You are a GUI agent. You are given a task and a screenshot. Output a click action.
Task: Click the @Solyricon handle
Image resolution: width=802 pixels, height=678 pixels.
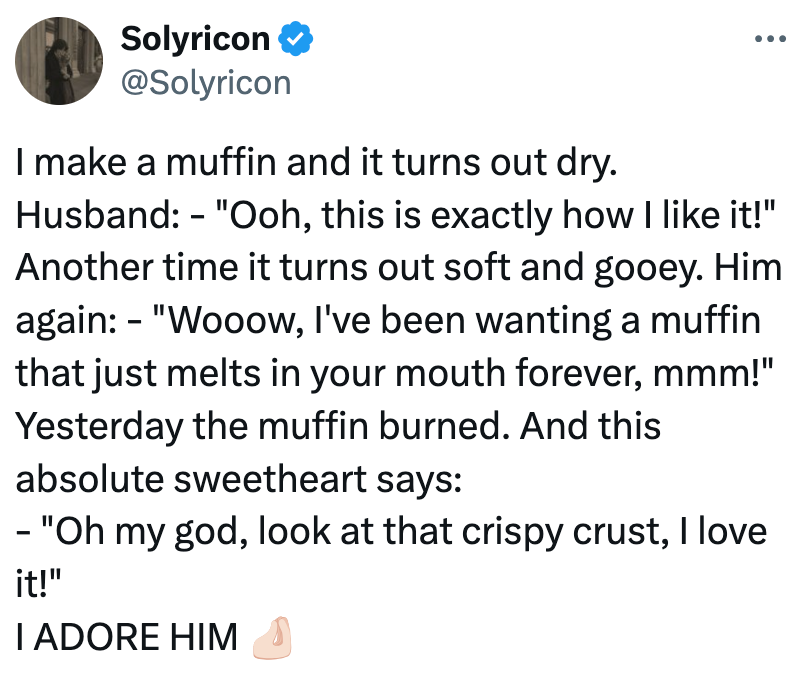tap(205, 81)
